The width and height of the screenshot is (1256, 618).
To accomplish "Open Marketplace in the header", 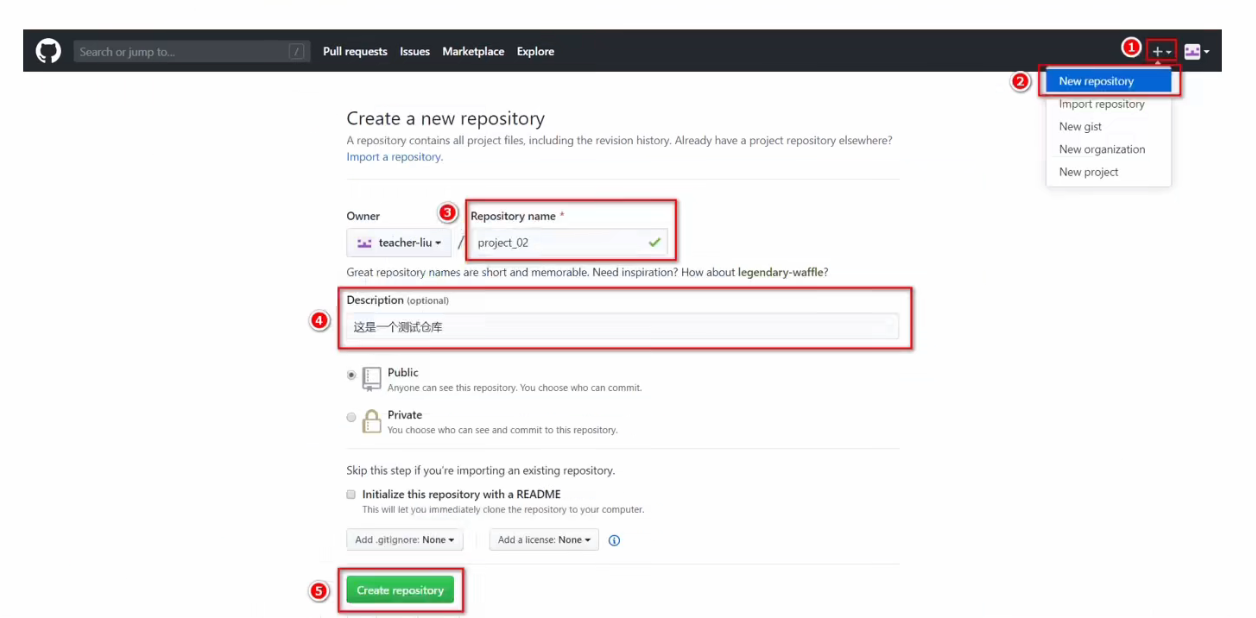I will click(473, 51).
